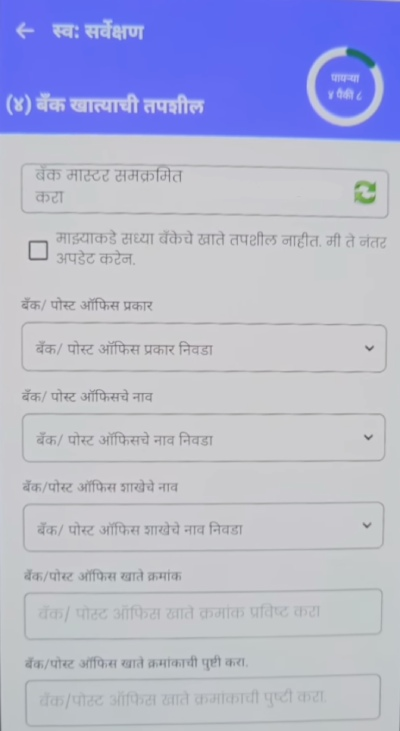Click the chevron of bank name selector
Image resolution: width=400 pixels, height=731 pixels.
368,437
